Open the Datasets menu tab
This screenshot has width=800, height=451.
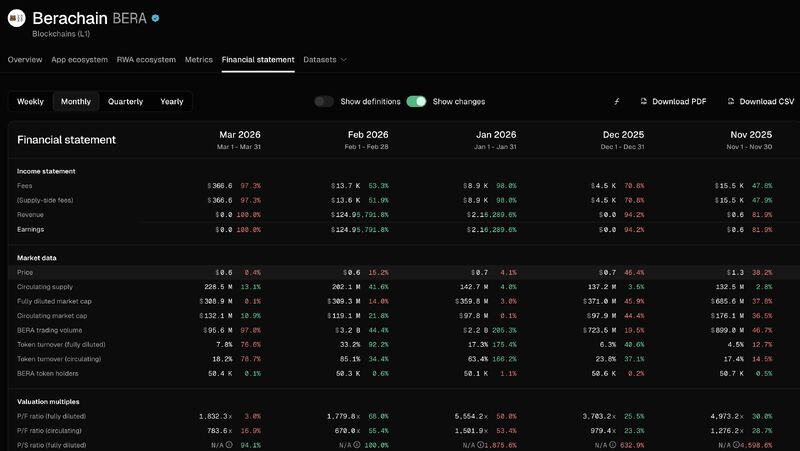pos(325,60)
